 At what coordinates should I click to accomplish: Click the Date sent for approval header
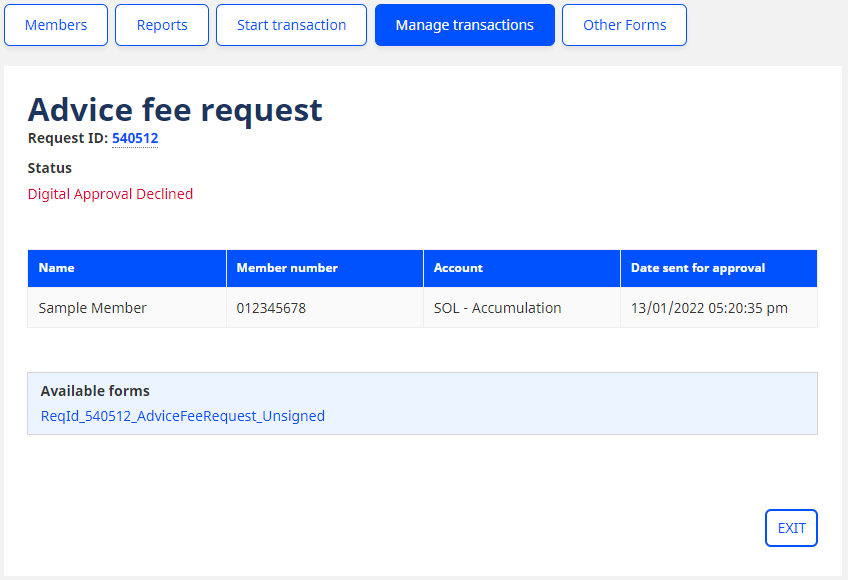click(694, 268)
